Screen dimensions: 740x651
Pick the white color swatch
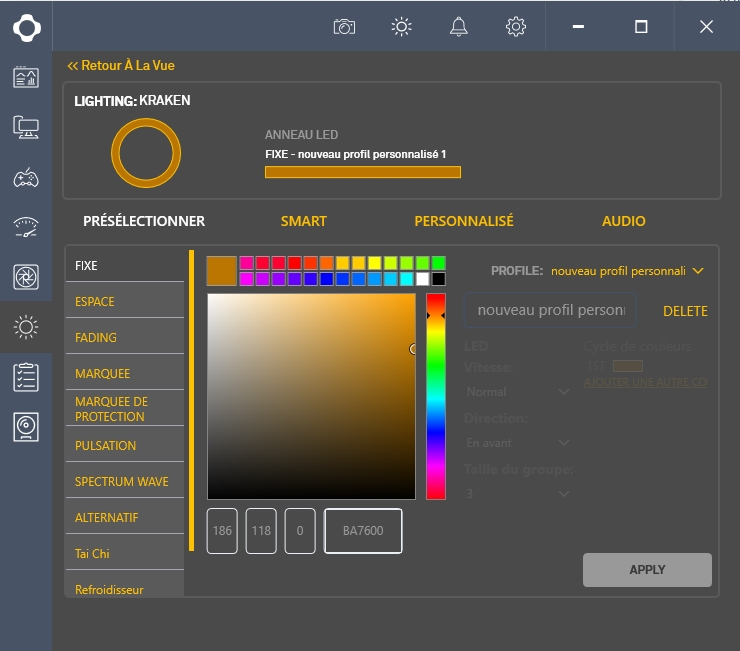pyautogui.click(x=422, y=279)
